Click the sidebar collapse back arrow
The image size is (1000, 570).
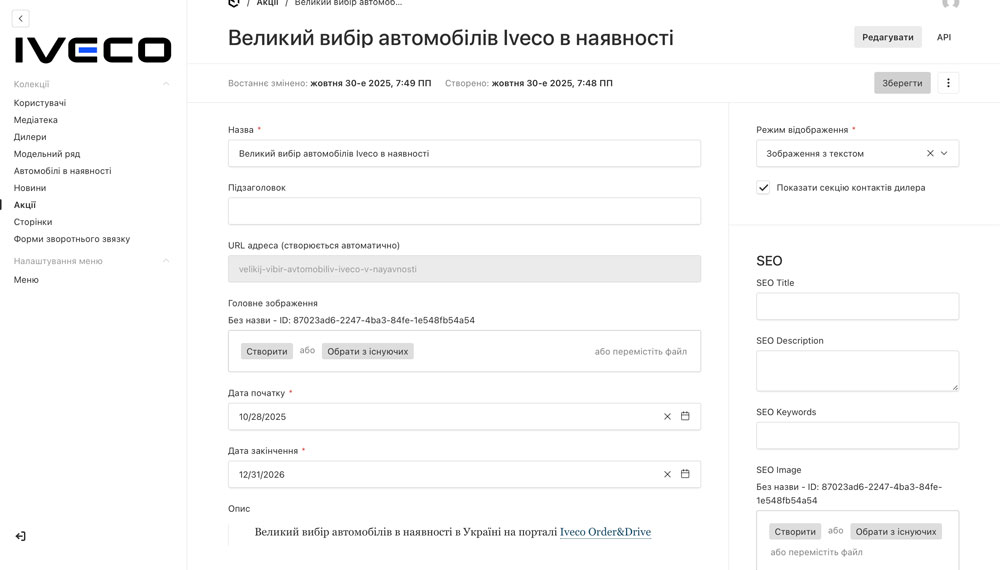click(21, 18)
